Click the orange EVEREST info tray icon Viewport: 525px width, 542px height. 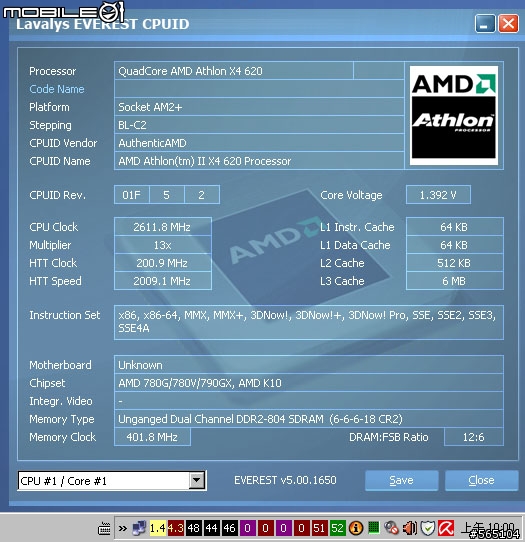356,528
